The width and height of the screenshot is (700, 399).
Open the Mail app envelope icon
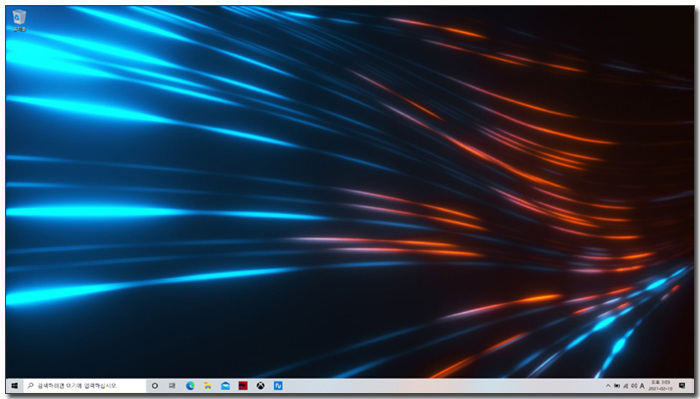[225, 386]
